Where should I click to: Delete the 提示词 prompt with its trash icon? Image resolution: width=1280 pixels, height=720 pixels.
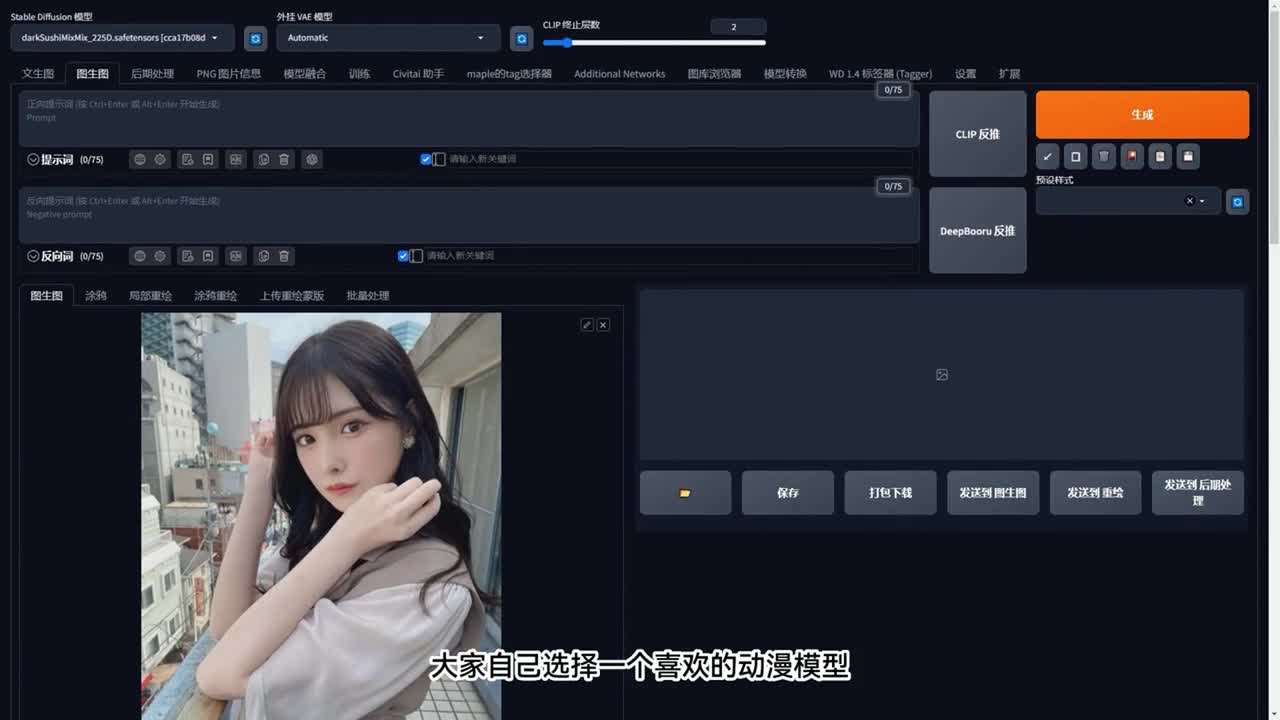coord(284,159)
